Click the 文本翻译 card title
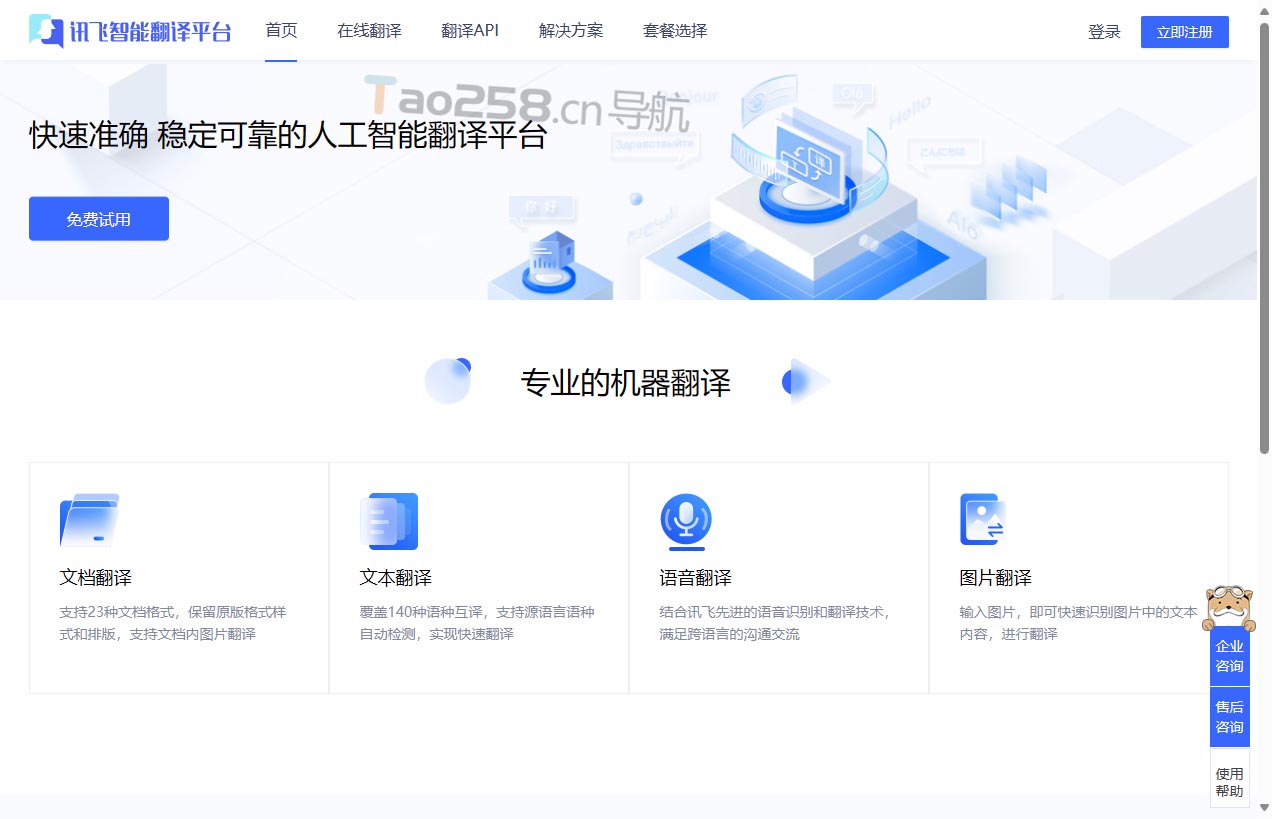This screenshot has width=1272, height=819. [x=396, y=578]
